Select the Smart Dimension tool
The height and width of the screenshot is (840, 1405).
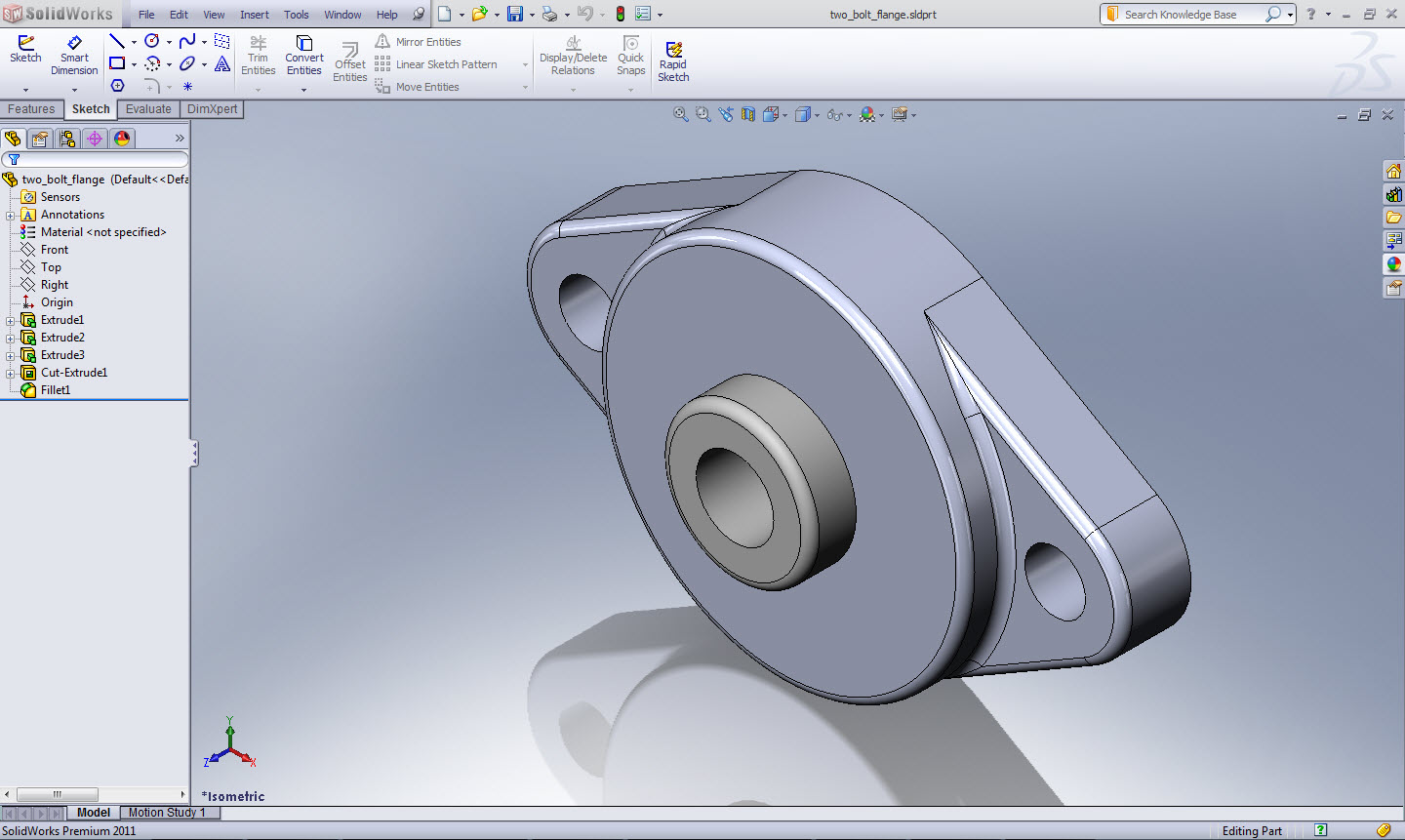[74, 55]
